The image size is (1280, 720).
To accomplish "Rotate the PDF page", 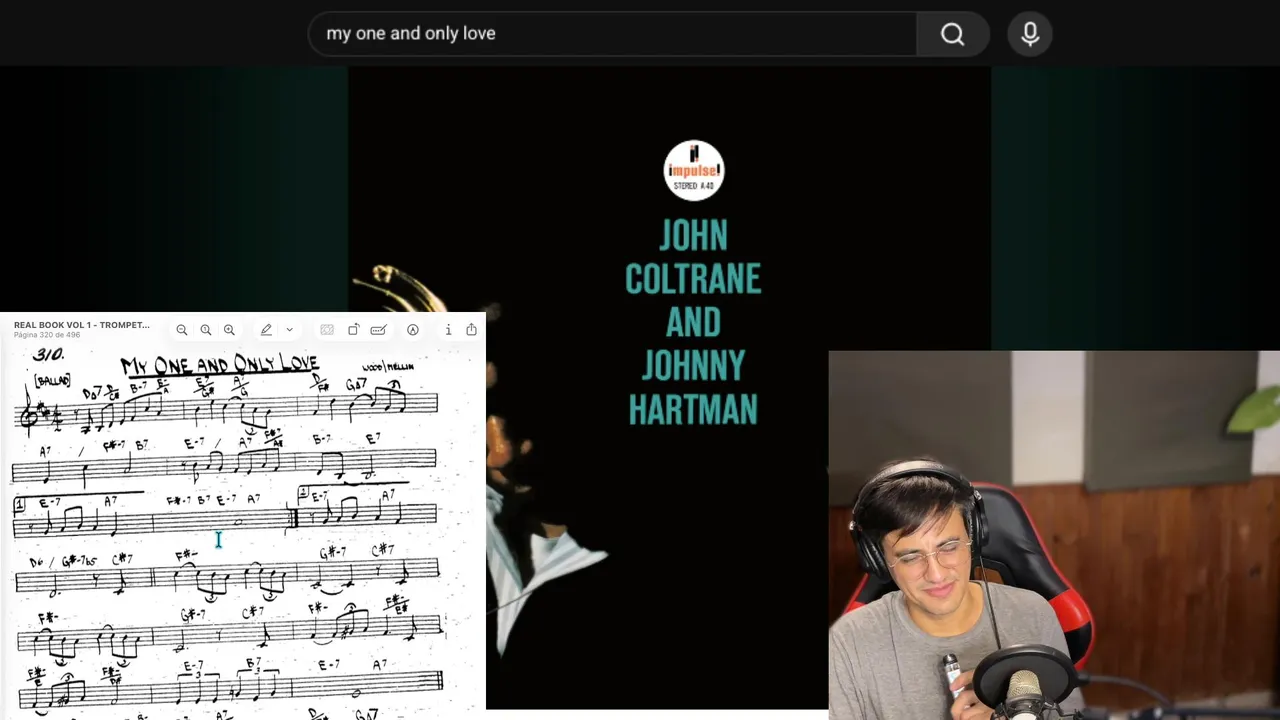I will (x=353, y=330).
